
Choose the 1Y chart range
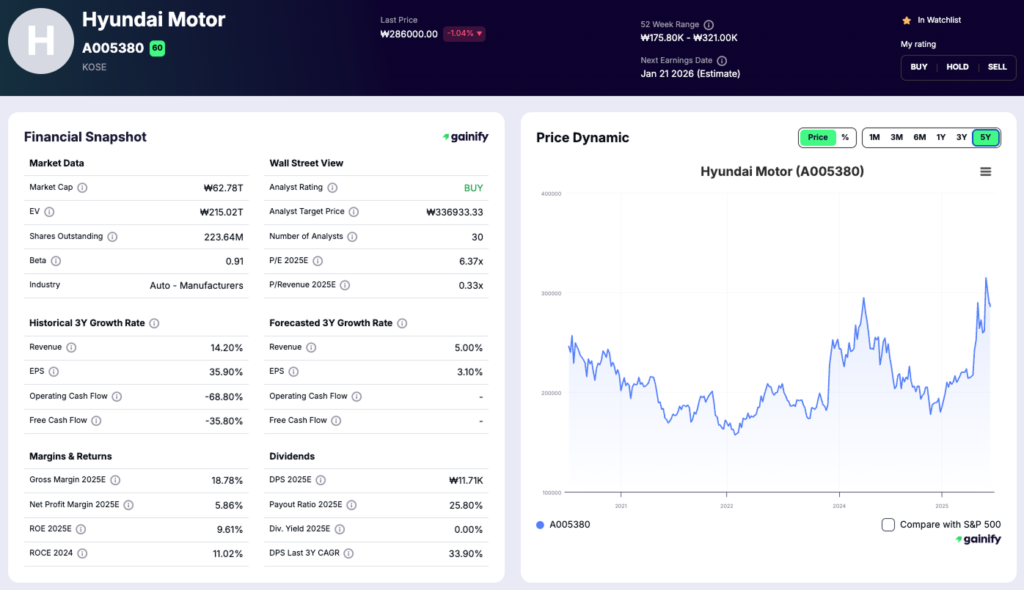click(x=940, y=137)
